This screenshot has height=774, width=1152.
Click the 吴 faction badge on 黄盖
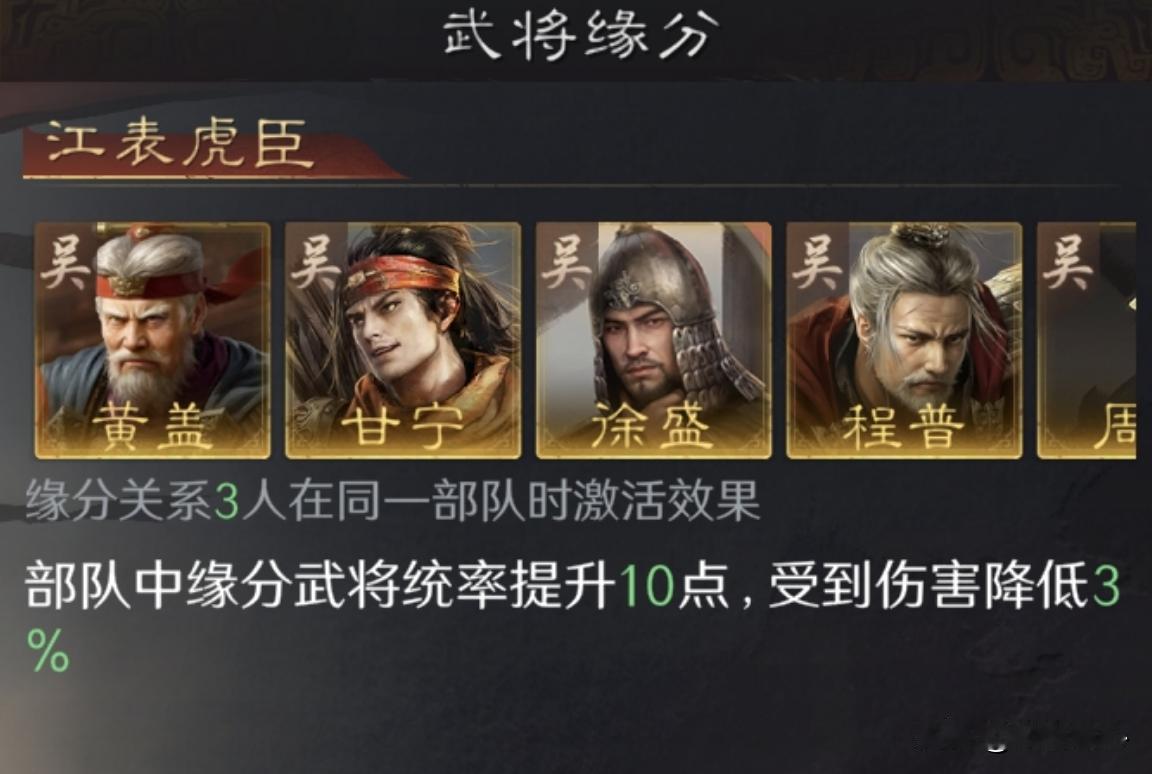point(65,264)
